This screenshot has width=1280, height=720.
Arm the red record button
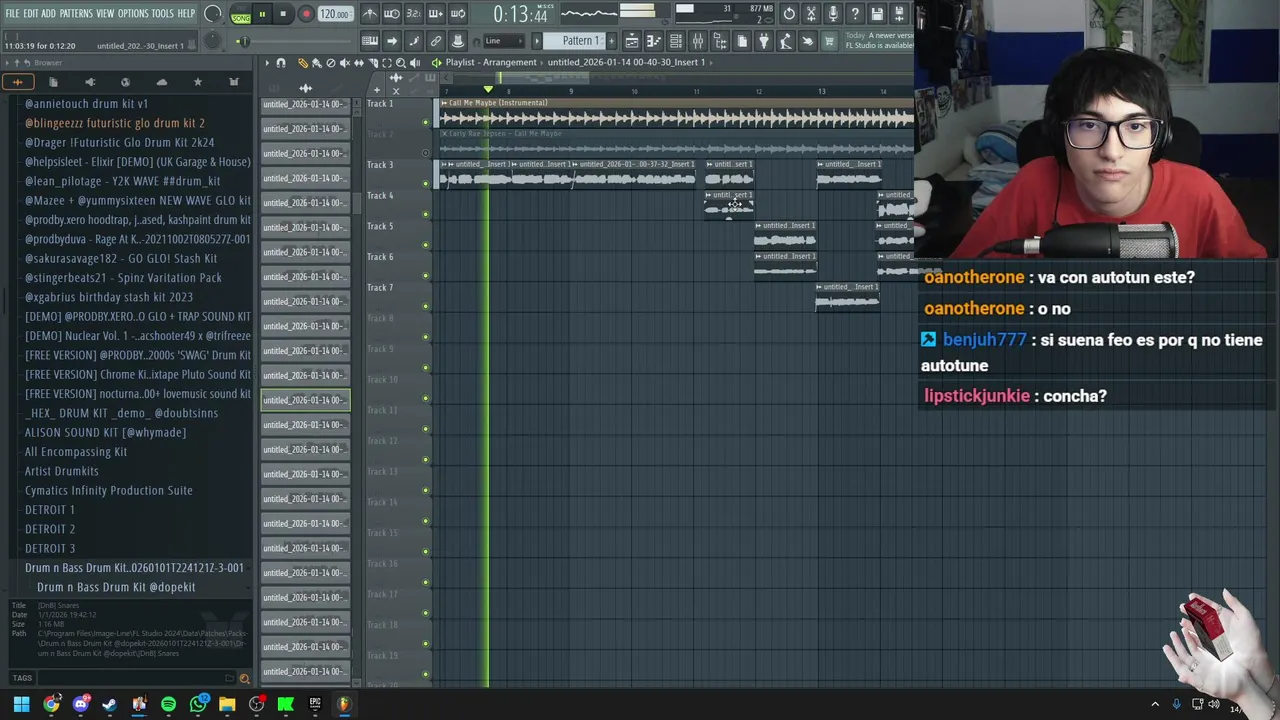(306, 14)
